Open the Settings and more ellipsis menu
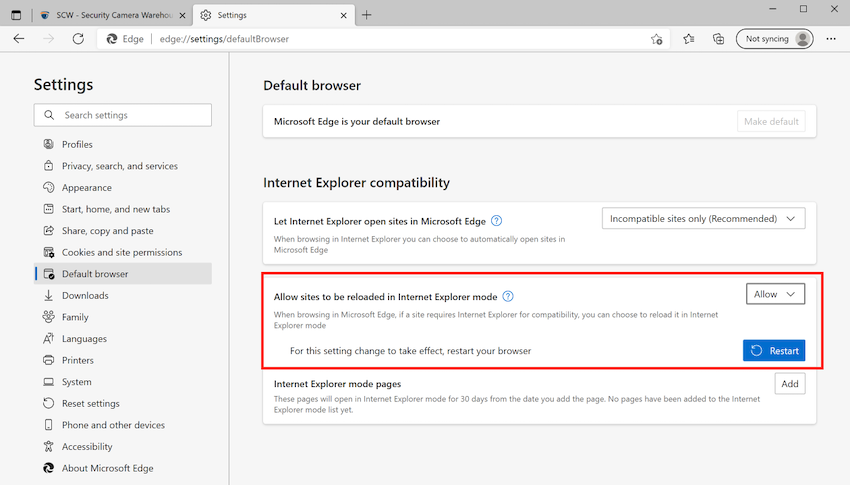The image size is (850, 485). click(x=831, y=39)
